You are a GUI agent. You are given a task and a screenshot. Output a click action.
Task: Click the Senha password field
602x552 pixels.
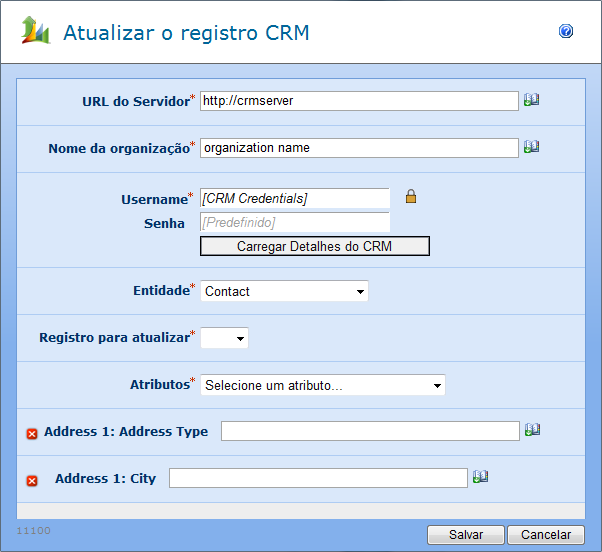tap(294, 221)
